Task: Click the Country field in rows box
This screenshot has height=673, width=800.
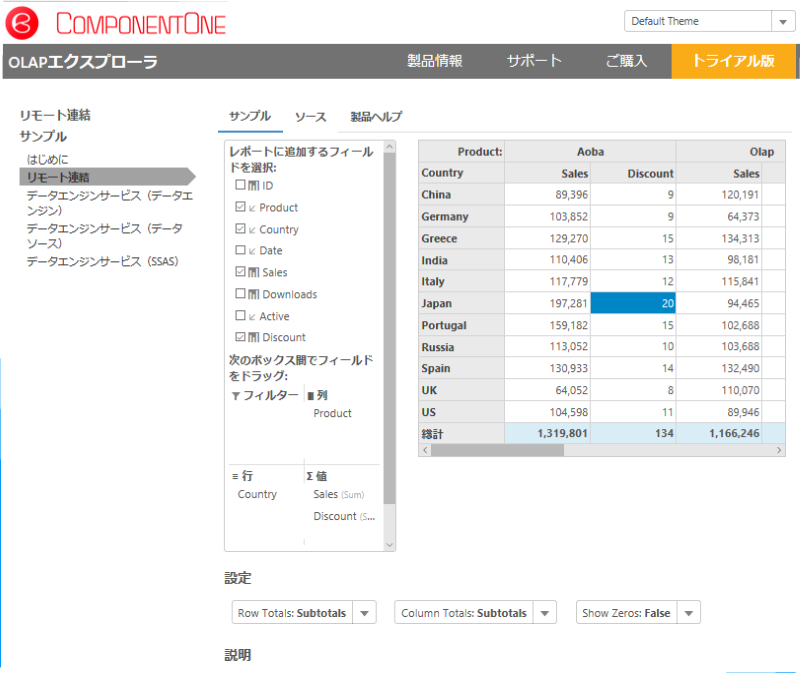Action: (x=257, y=494)
